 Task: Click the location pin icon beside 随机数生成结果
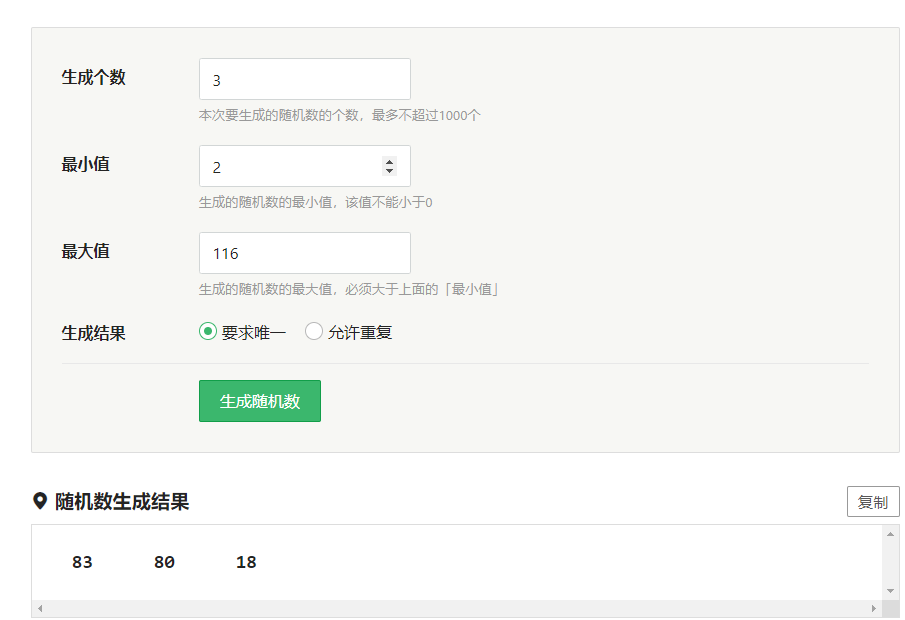(40, 501)
